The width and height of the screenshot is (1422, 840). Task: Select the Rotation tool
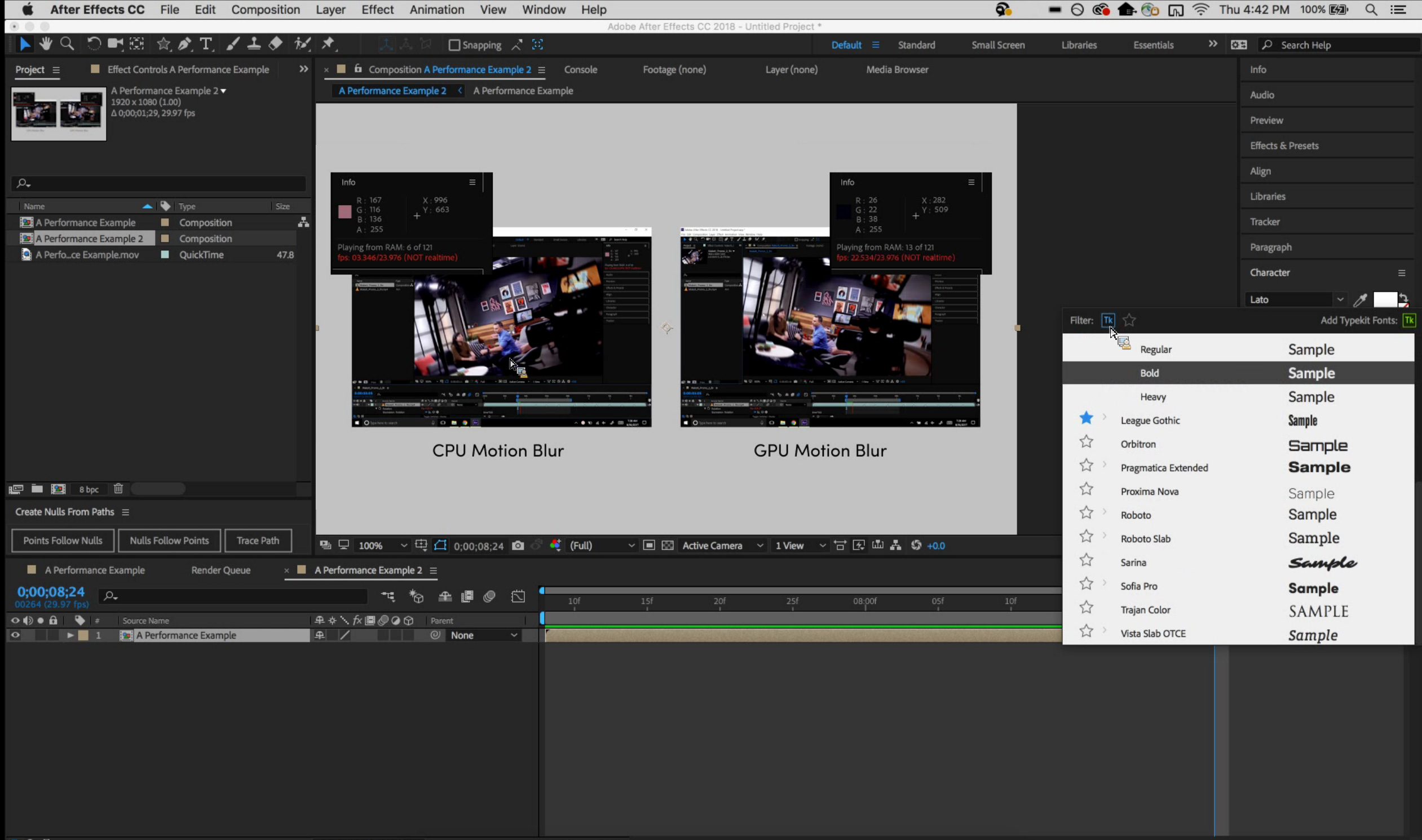(94, 43)
